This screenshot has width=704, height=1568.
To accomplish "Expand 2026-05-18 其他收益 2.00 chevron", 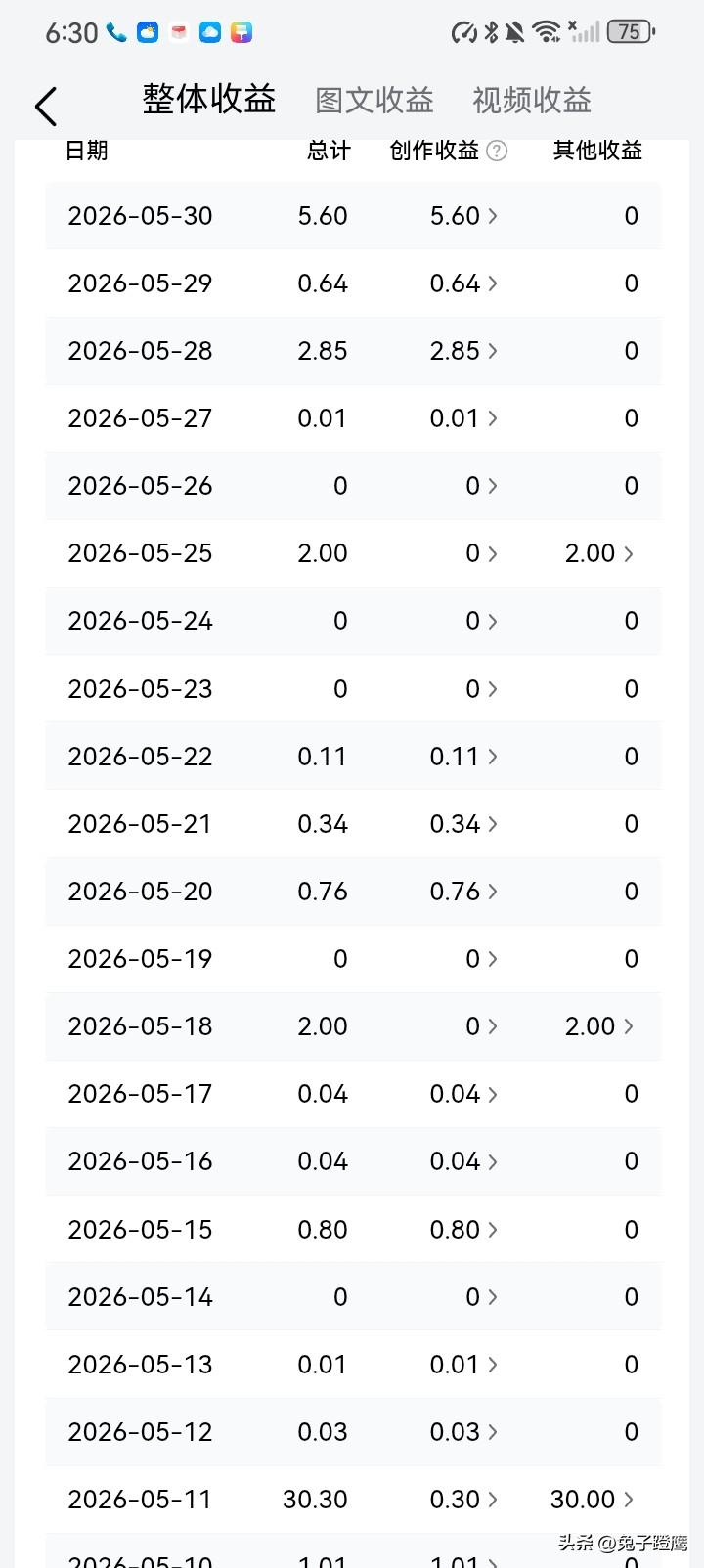I will pyautogui.click(x=628, y=1026).
